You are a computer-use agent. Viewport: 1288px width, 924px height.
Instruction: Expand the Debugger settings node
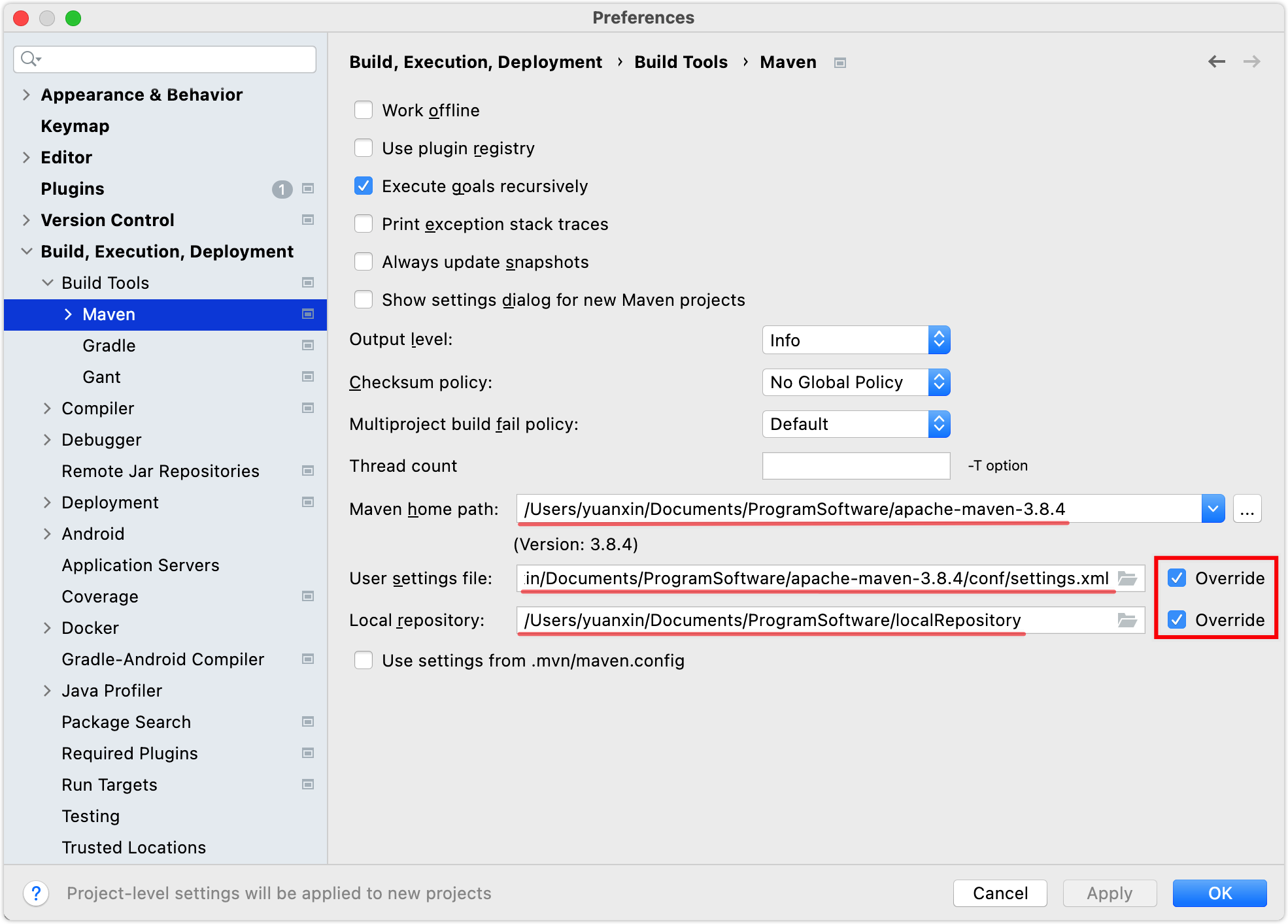(47, 440)
